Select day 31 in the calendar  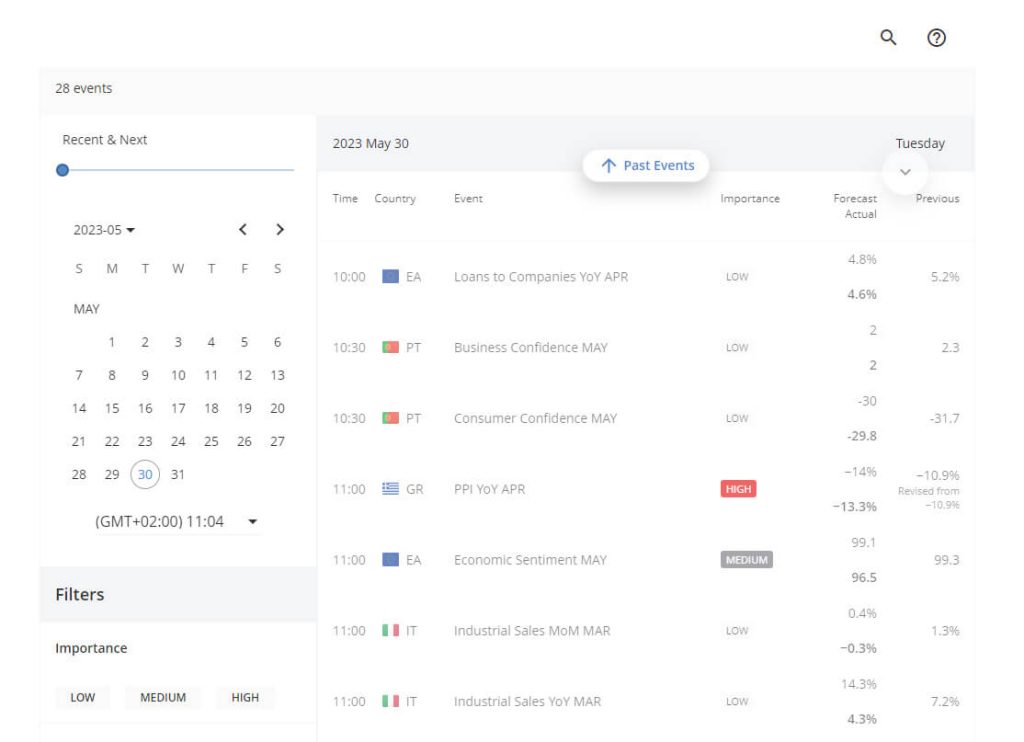178,474
